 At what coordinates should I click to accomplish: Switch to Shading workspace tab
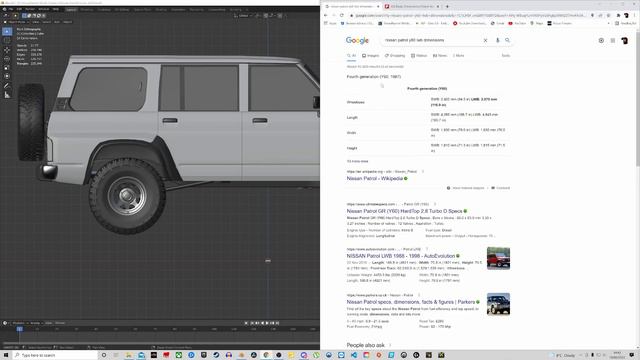[161, 9]
